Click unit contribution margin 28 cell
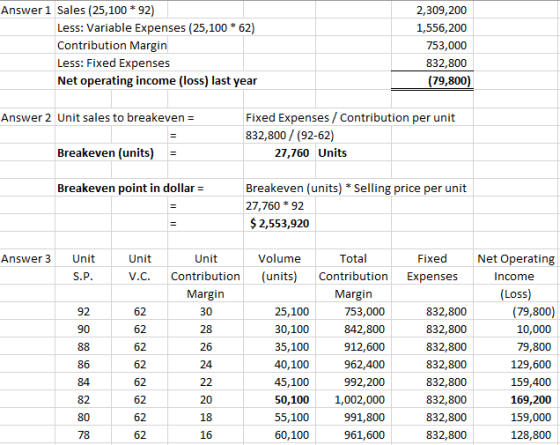 pos(206,329)
